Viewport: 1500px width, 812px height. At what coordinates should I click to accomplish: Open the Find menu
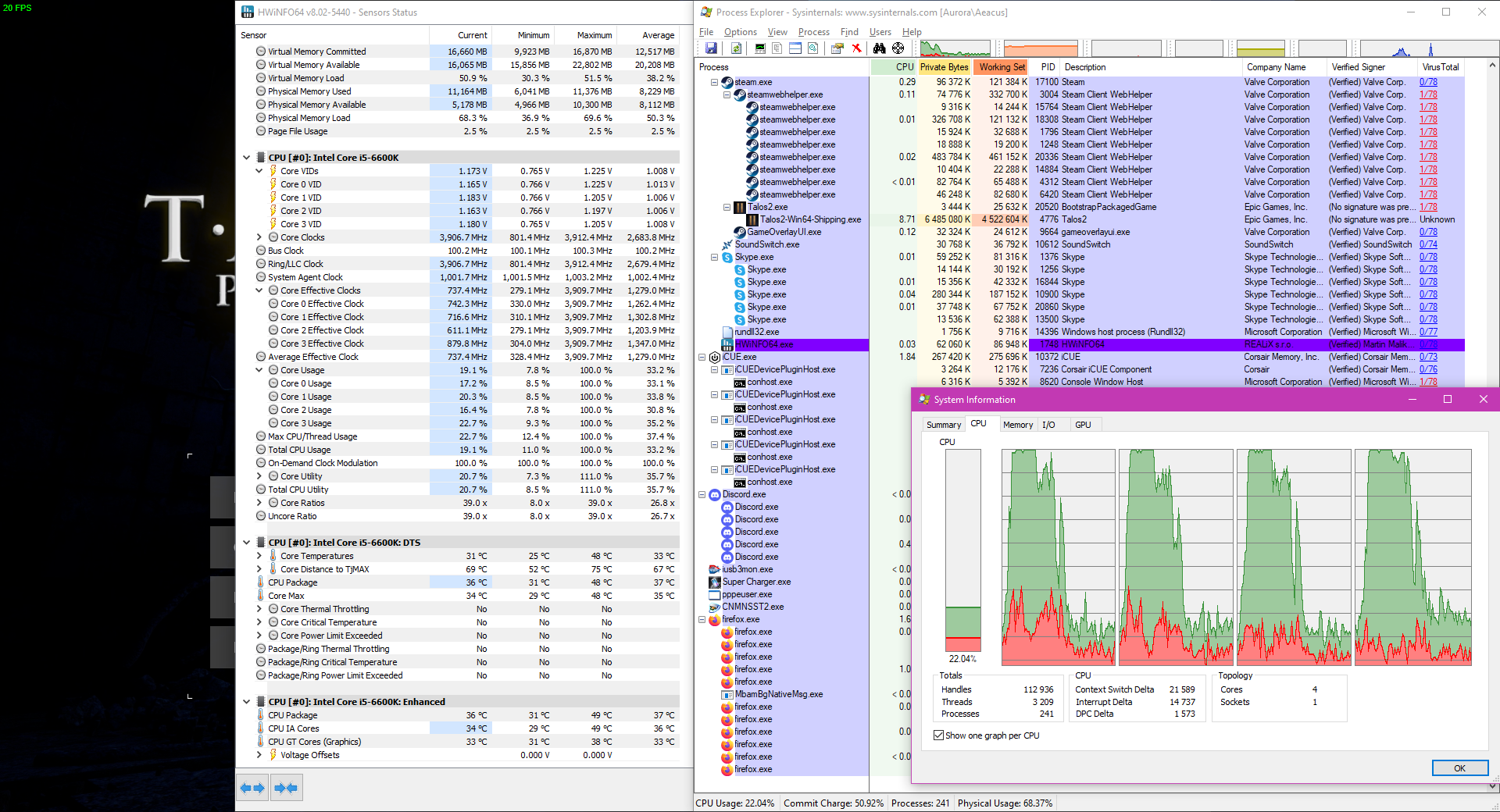coord(849,32)
